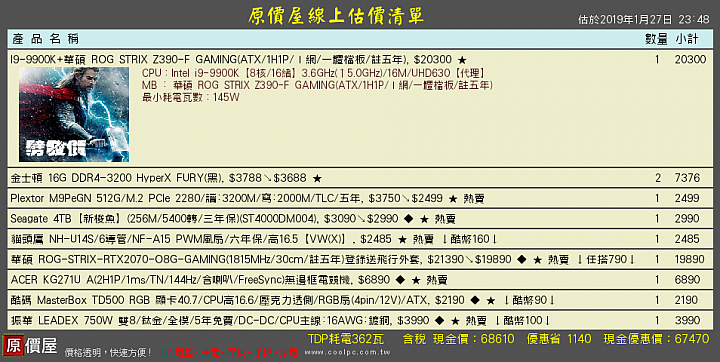This screenshot has height=362, width=720.
Task: Click the Thor promotional thumbnail image
Action: pyautogui.click(x=74, y=114)
